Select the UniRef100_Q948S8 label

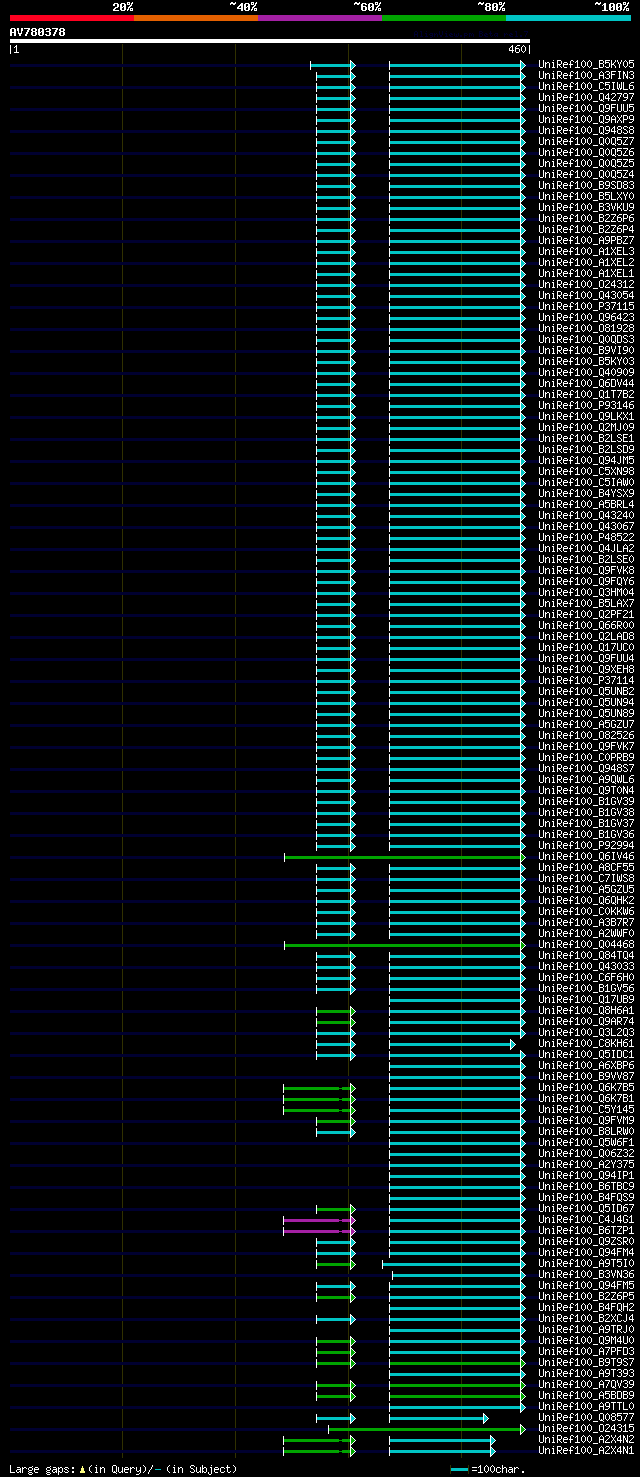586,130
